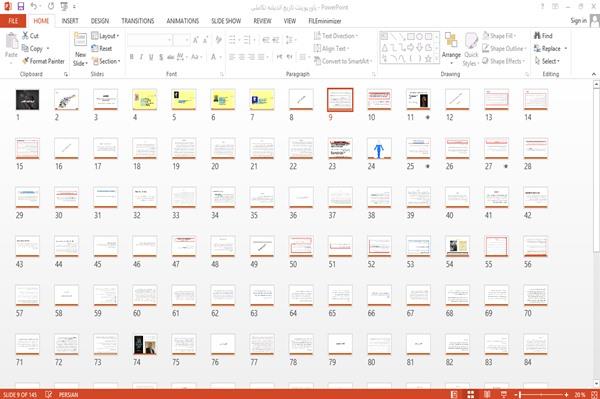Open the Shape Outline dropdown
The image size is (600, 399).
point(504,49)
